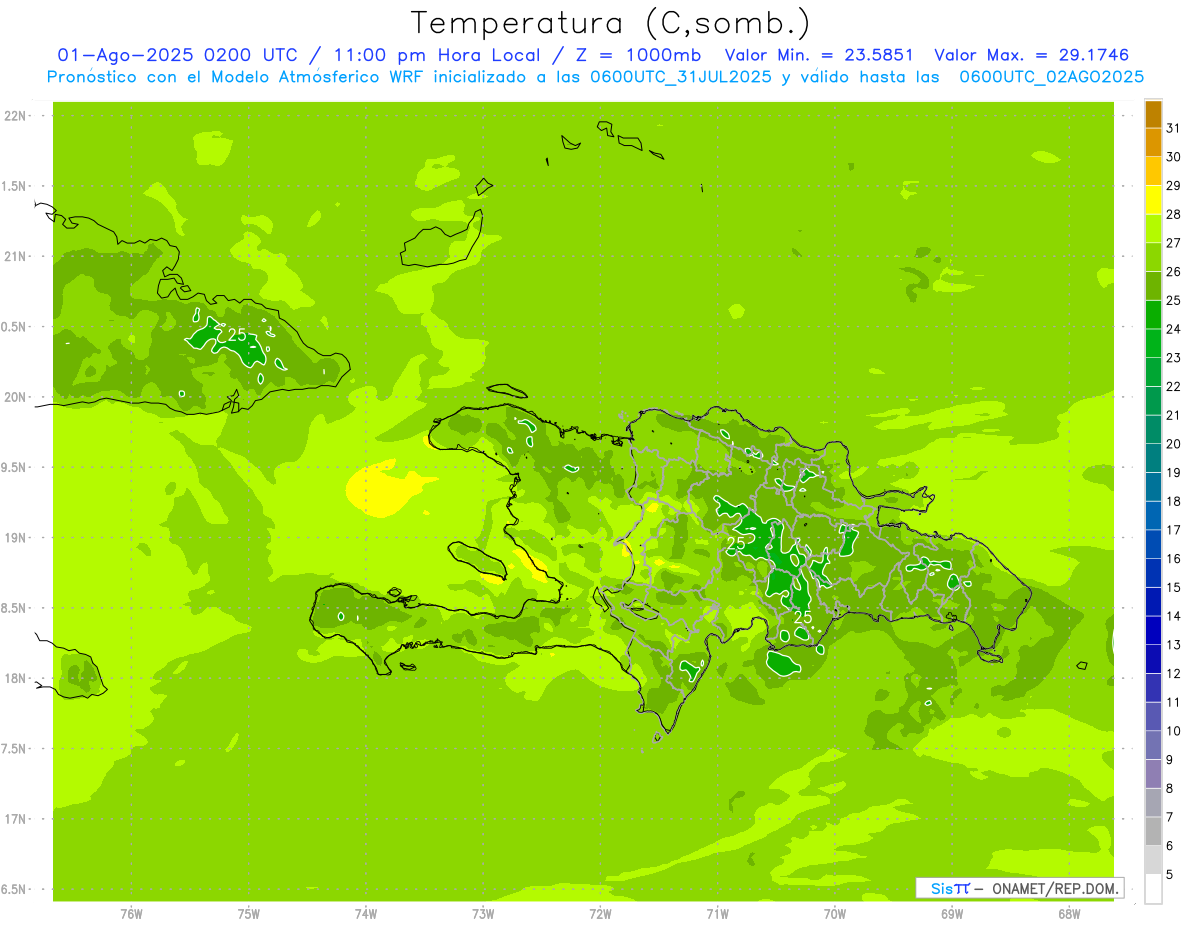The height and width of the screenshot is (927, 1200).
Task: Click the '75W' longitude axis label
Action: tap(248, 914)
